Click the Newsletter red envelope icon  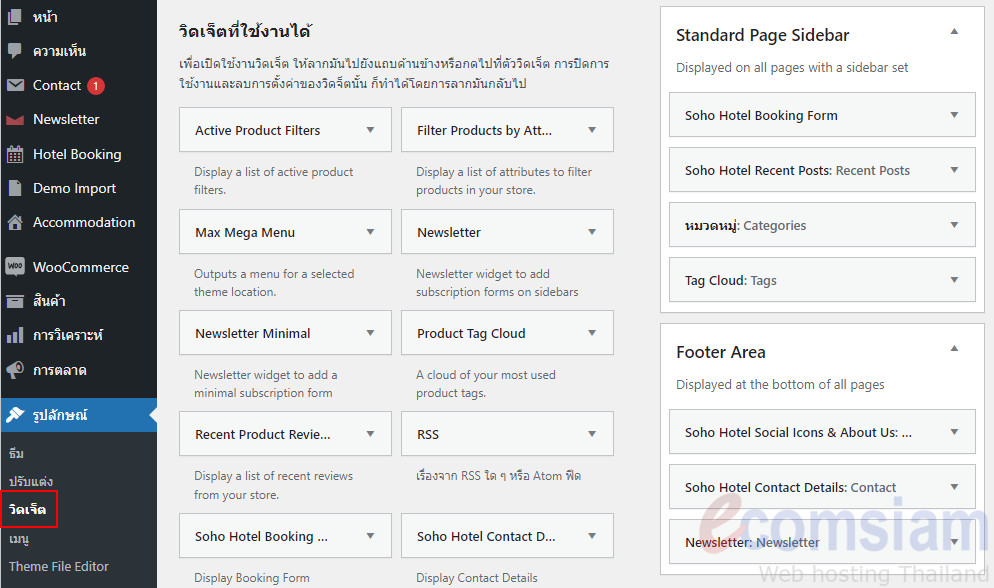click(x=15, y=119)
